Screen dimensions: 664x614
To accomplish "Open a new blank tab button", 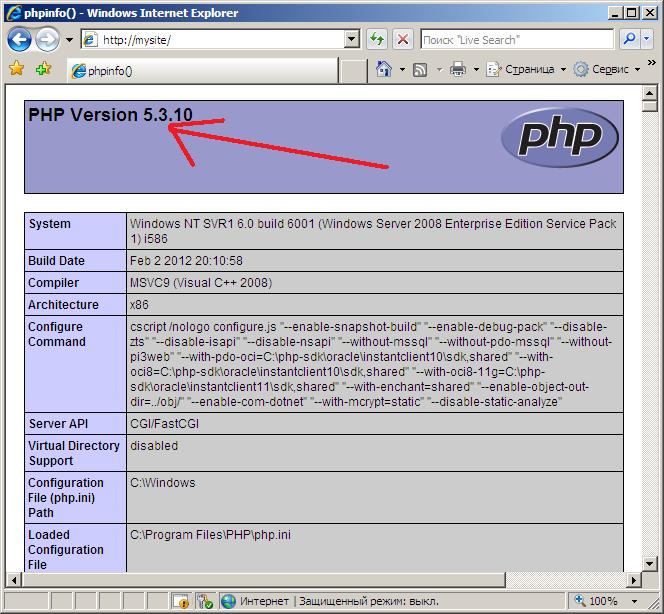I will (353, 71).
